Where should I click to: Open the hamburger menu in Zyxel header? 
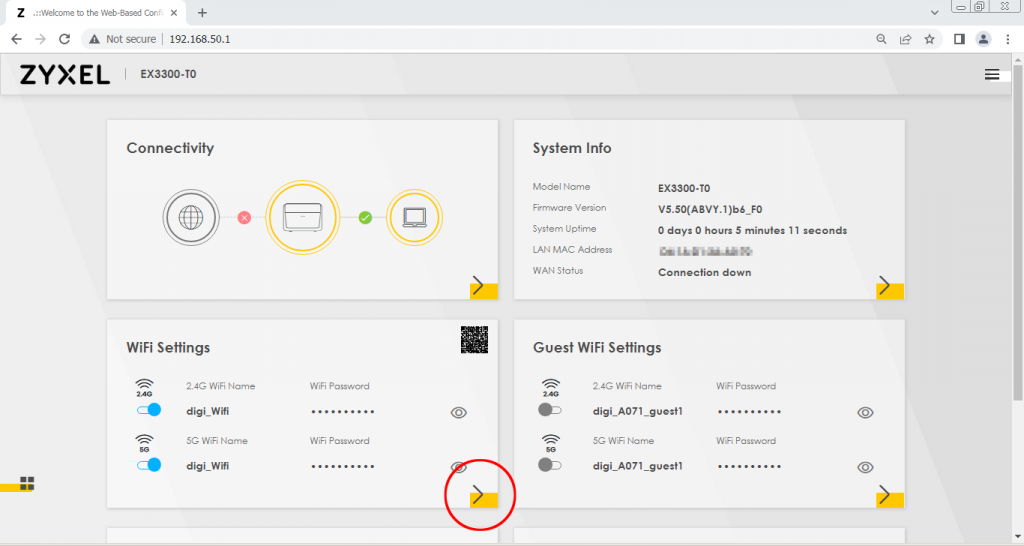[x=991, y=75]
